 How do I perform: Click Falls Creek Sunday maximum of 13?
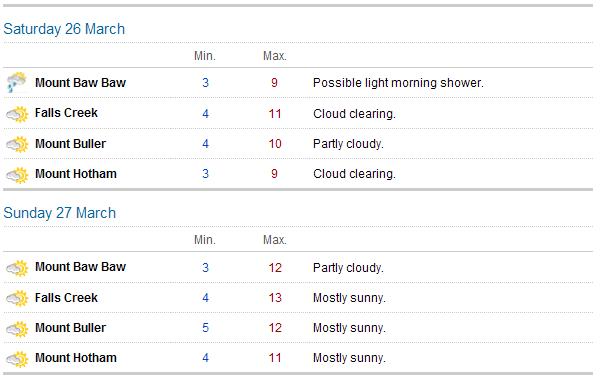click(275, 298)
